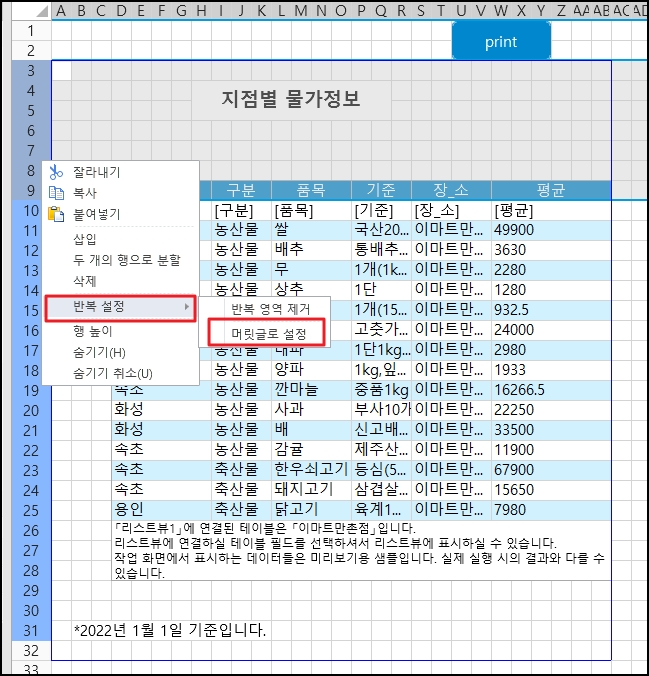Choose 숨기기(H) to hide the row
649x676 pixels.
click(x=98, y=352)
